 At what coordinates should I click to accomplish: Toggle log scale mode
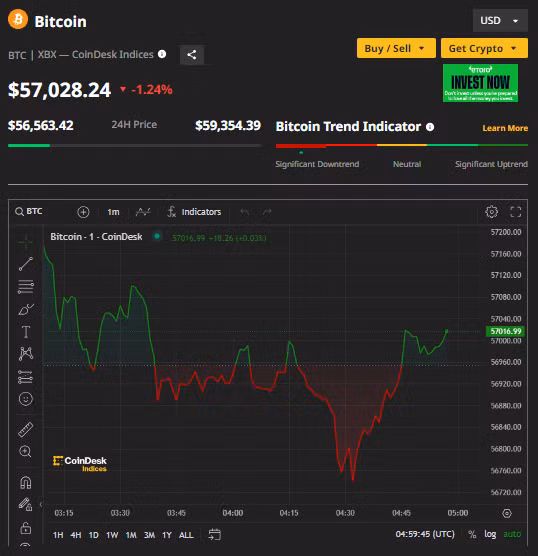tap(490, 534)
